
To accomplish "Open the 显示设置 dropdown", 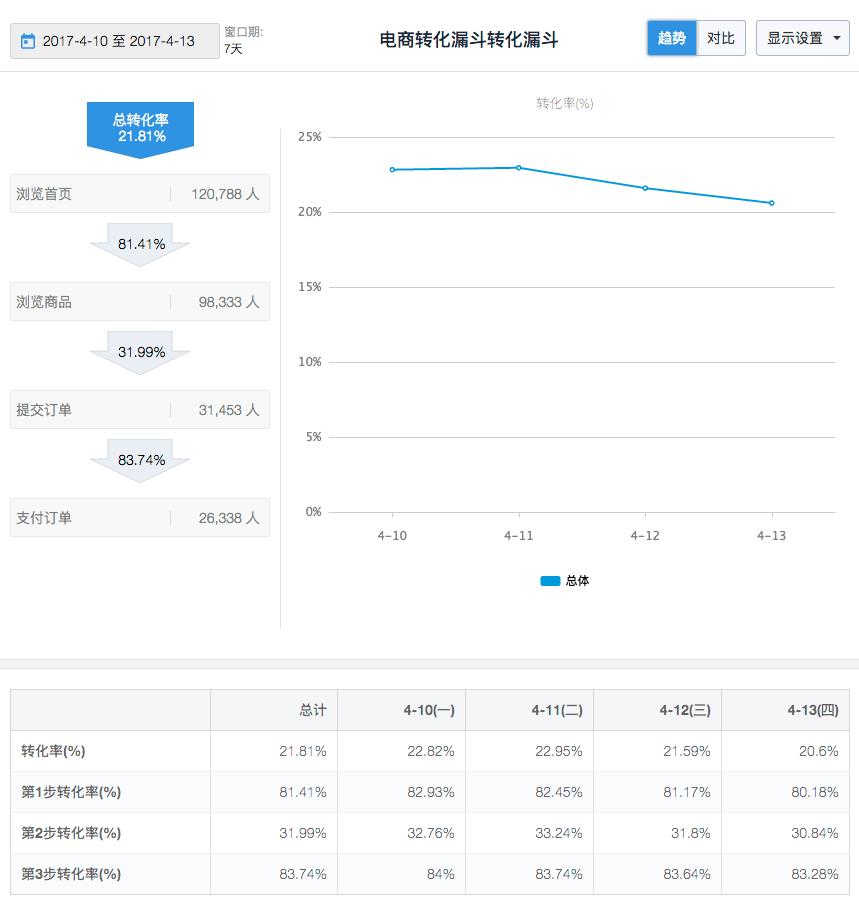I will click(x=797, y=38).
